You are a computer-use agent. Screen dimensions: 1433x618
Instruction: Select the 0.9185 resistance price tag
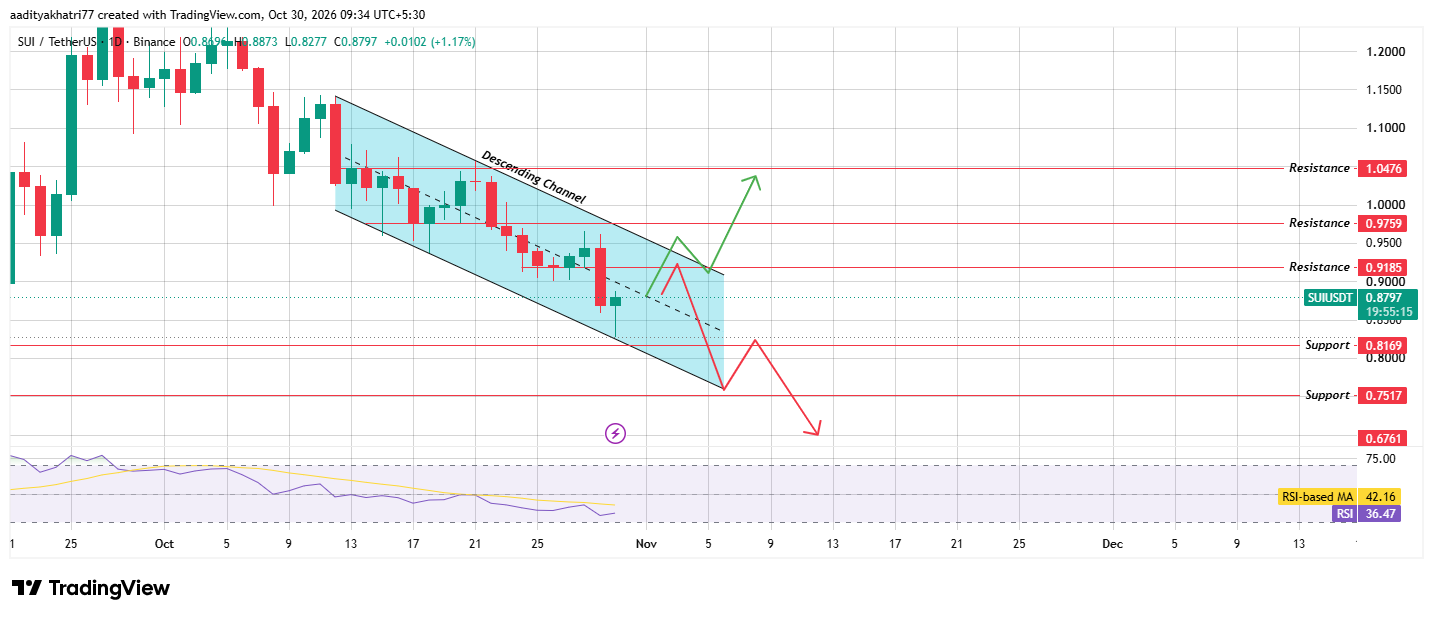(x=1382, y=267)
